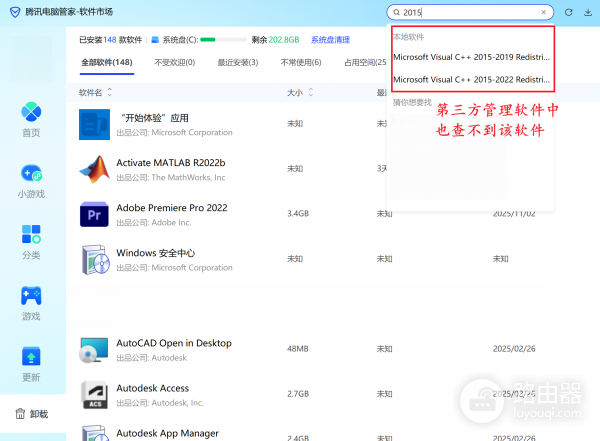
Task: Click 剩余 202.8GB free space text
Action: [x=275, y=39]
